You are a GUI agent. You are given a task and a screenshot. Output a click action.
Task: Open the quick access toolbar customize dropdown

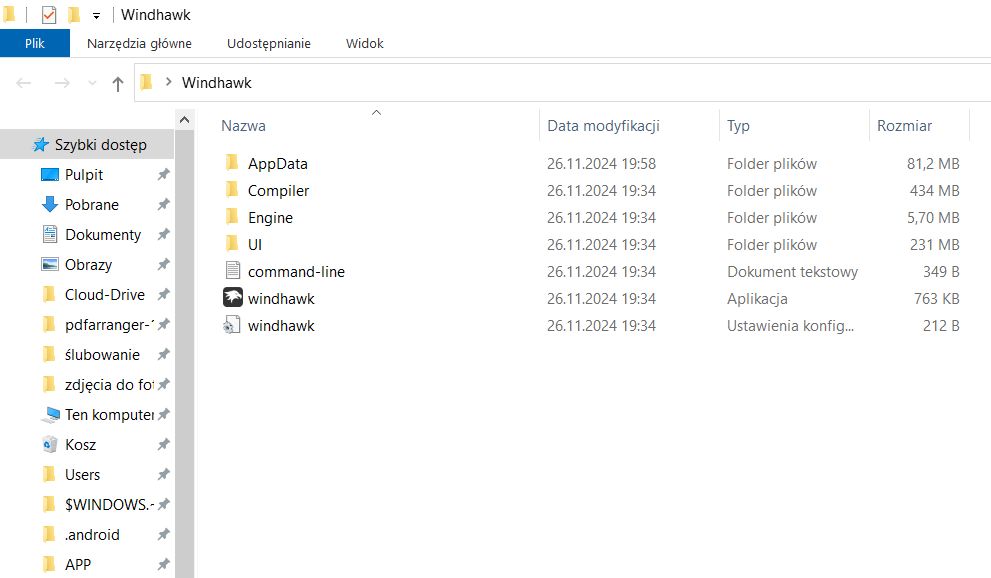pos(96,15)
